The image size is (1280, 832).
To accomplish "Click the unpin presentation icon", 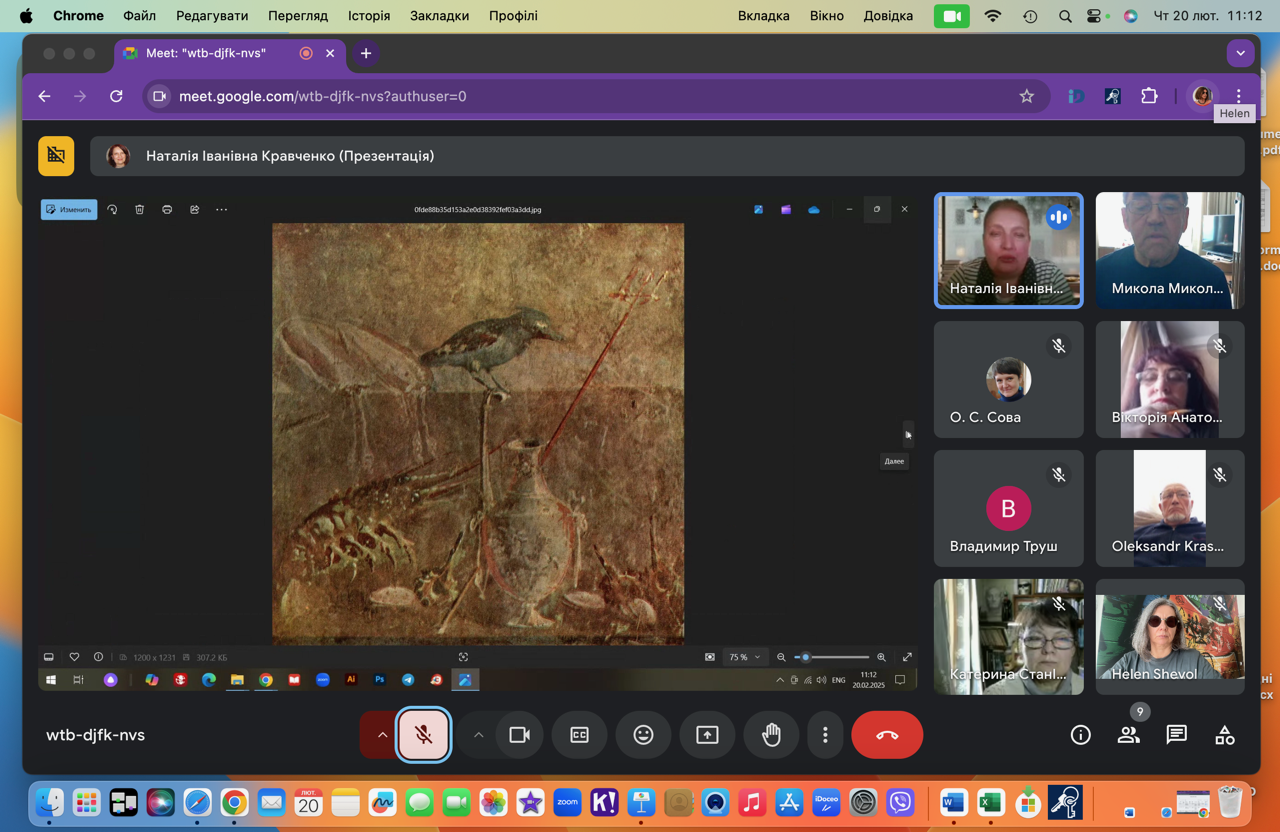I will click(x=56, y=156).
